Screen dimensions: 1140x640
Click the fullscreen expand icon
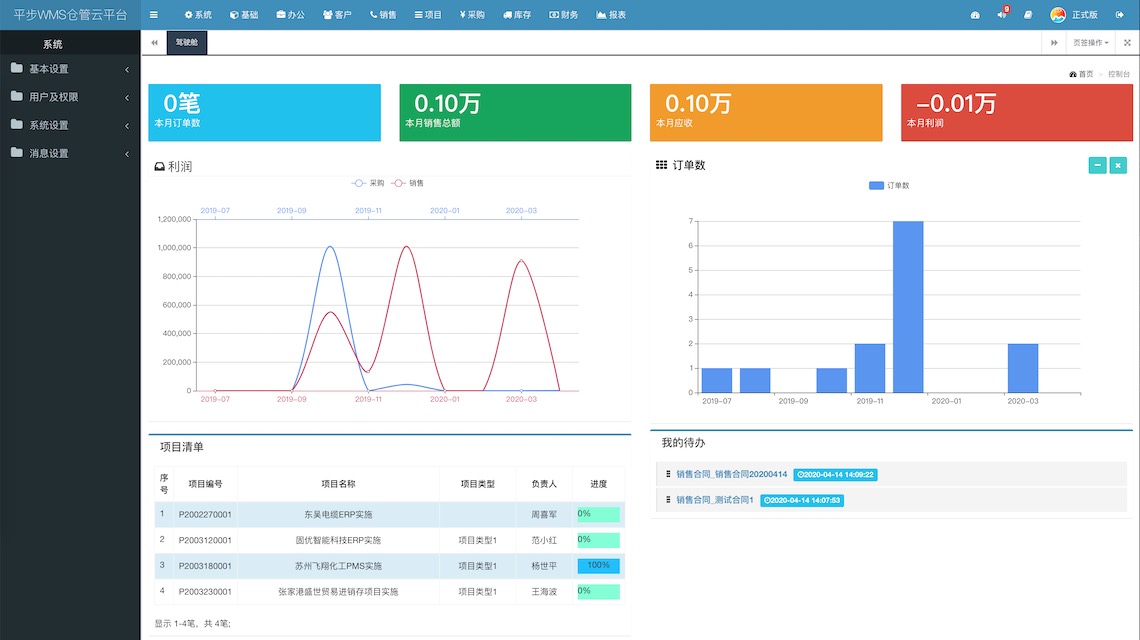coord(1127,43)
